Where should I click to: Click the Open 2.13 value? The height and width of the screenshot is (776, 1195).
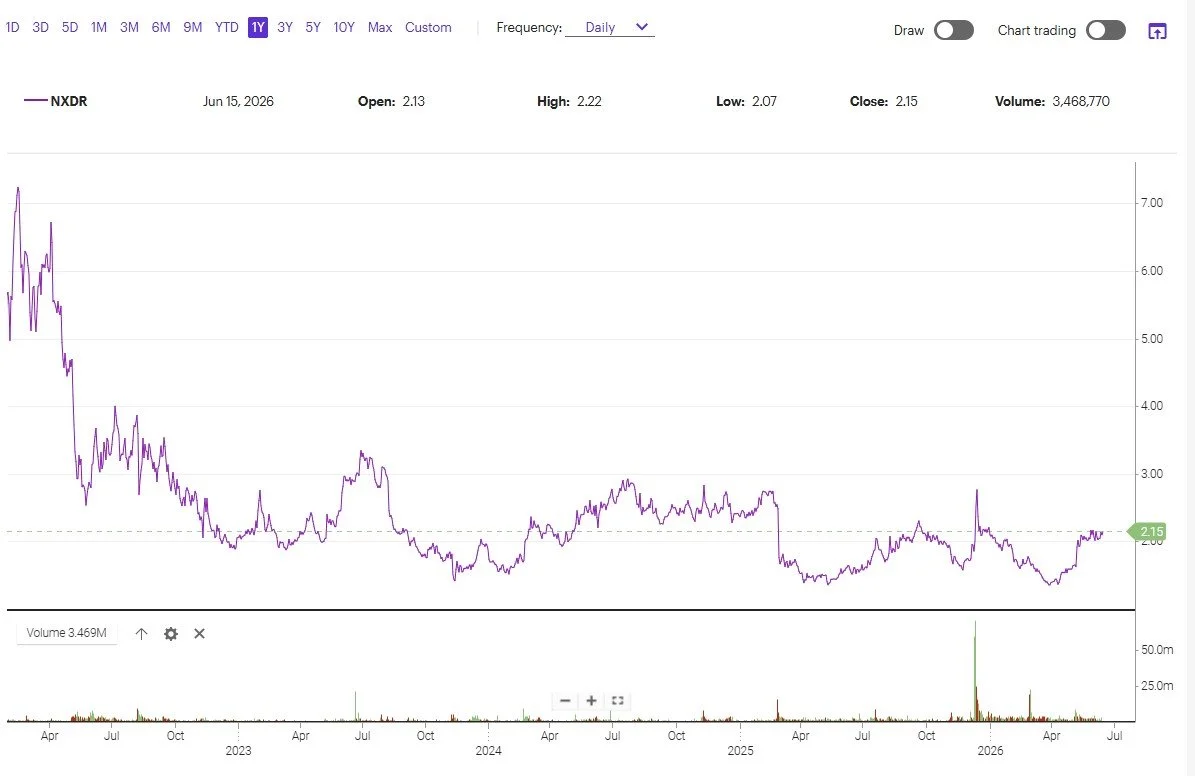392,101
